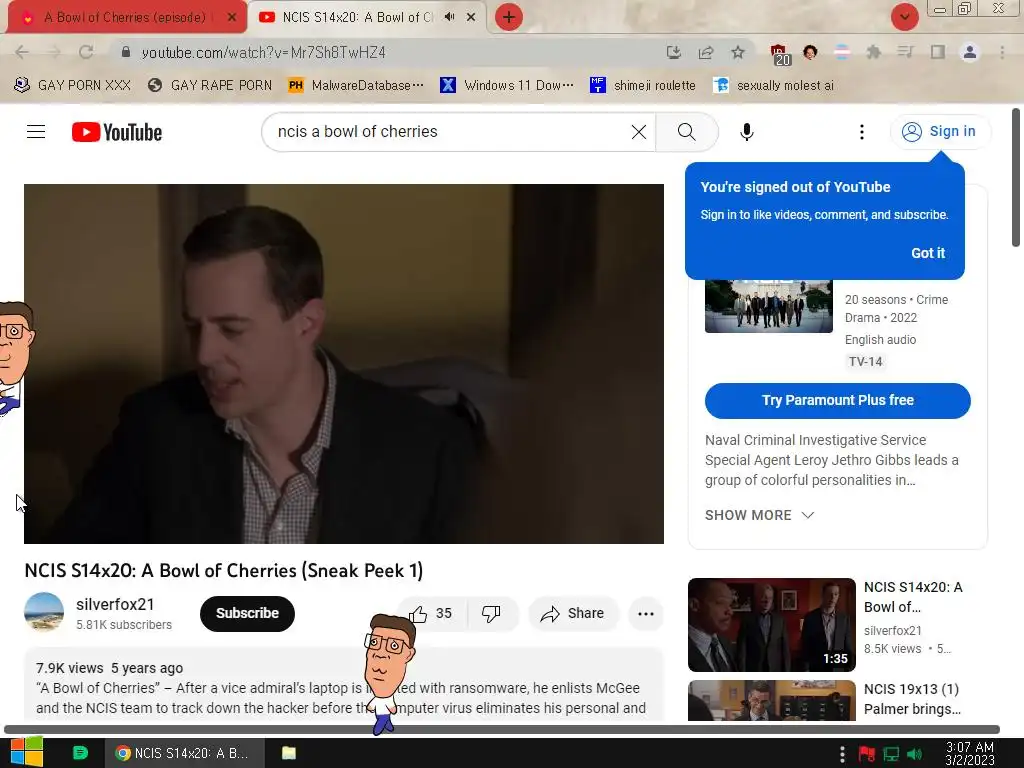This screenshot has width=1024, height=768.
Task: Click the install app icon in address bar
Action: tap(673, 52)
